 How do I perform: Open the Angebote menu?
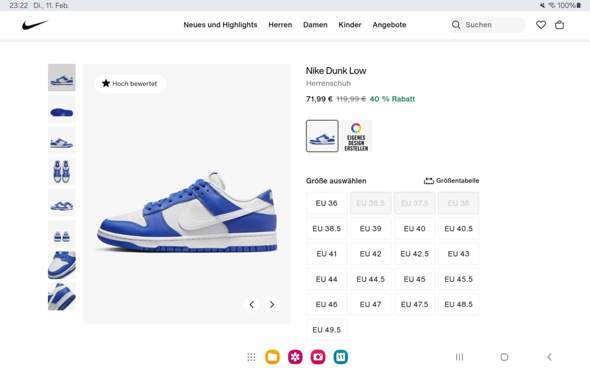click(389, 25)
